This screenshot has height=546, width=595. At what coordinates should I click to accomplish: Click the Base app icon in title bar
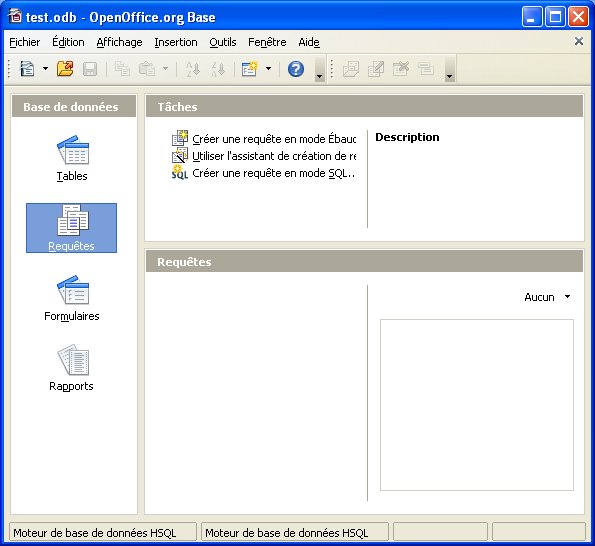pos(15,16)
